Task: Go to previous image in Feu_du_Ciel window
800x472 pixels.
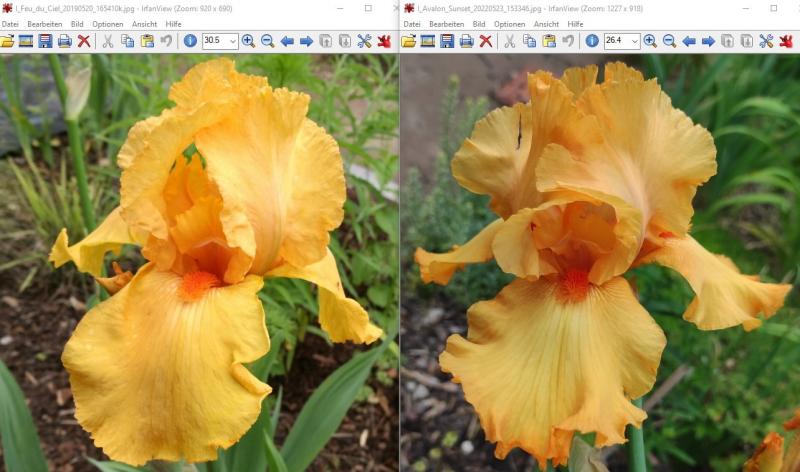Action: tap(287, 41)
